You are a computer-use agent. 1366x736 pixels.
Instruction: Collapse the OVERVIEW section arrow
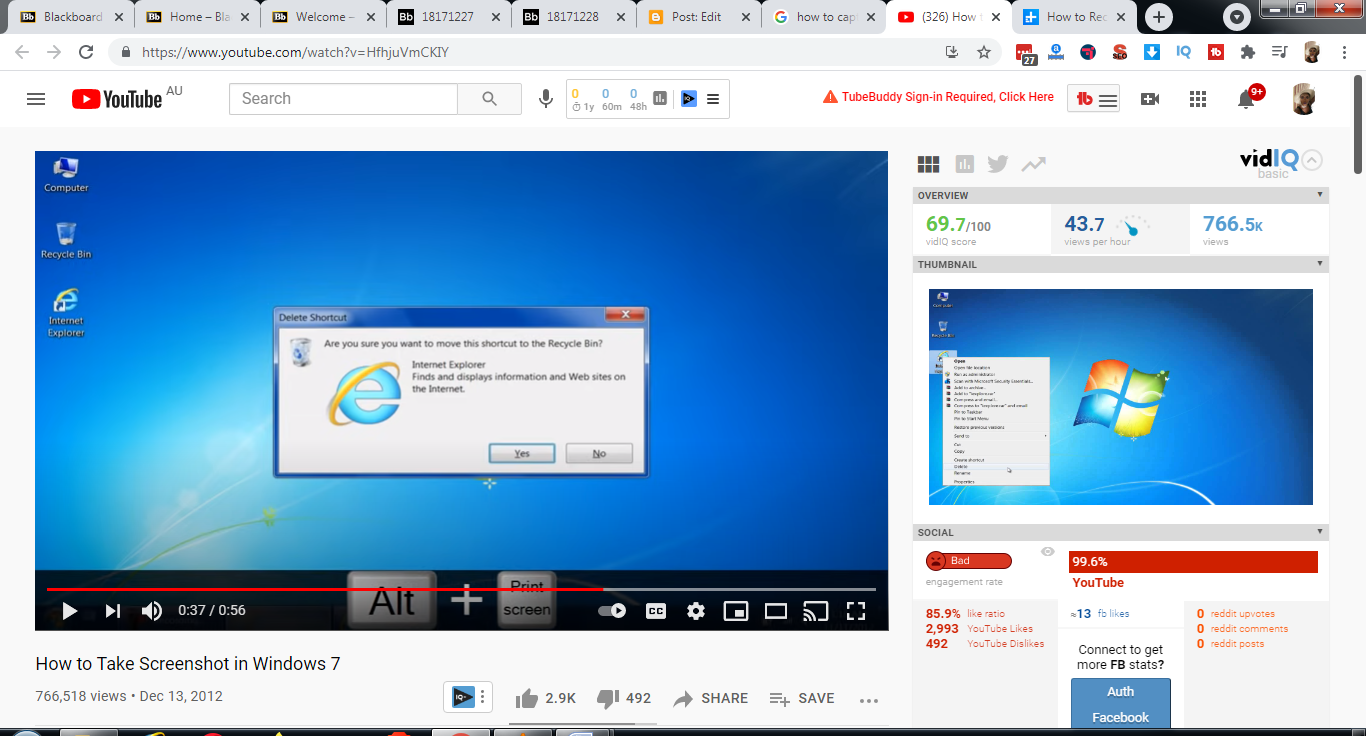1320,195
